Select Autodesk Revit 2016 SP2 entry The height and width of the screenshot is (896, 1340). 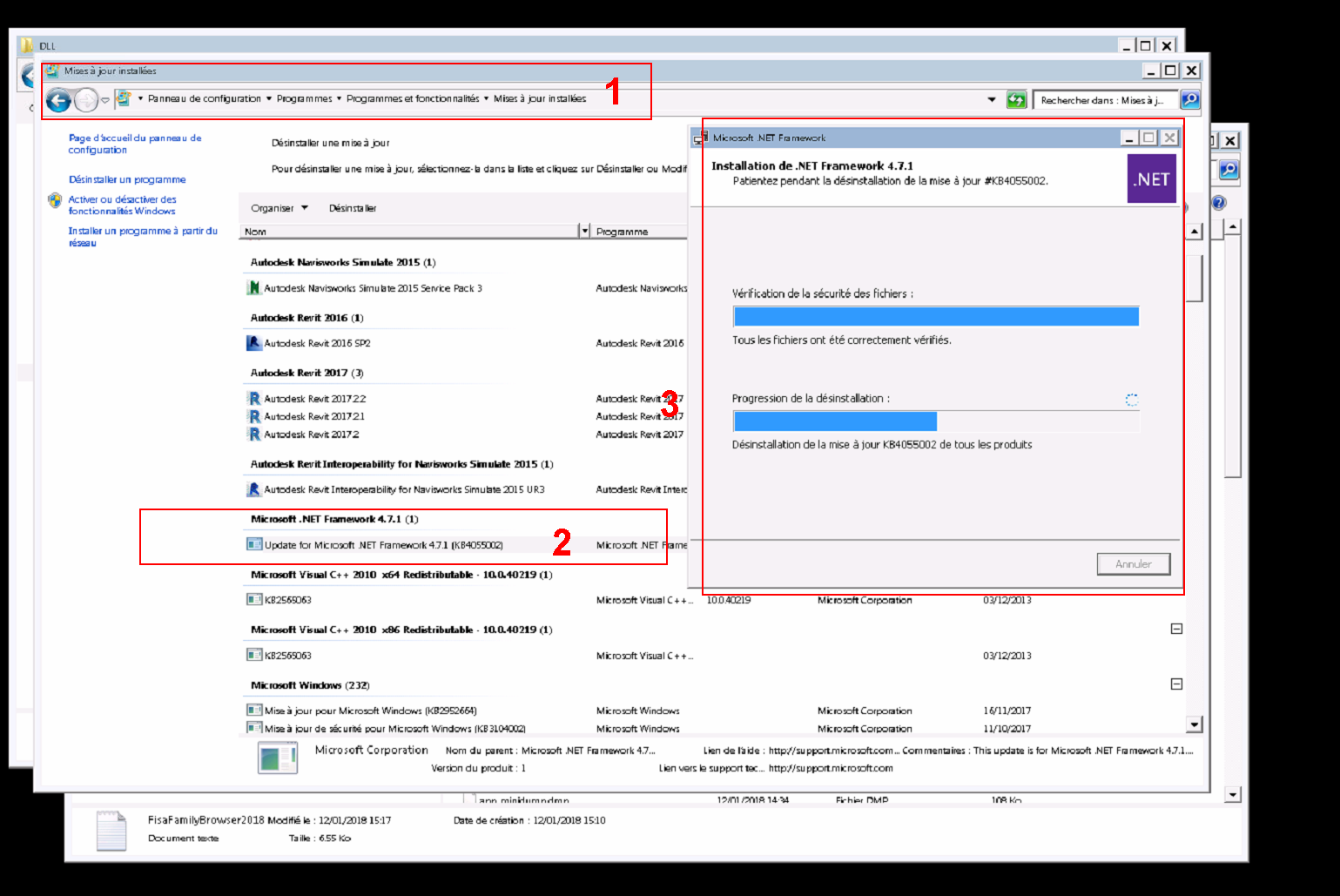[317, 343]
